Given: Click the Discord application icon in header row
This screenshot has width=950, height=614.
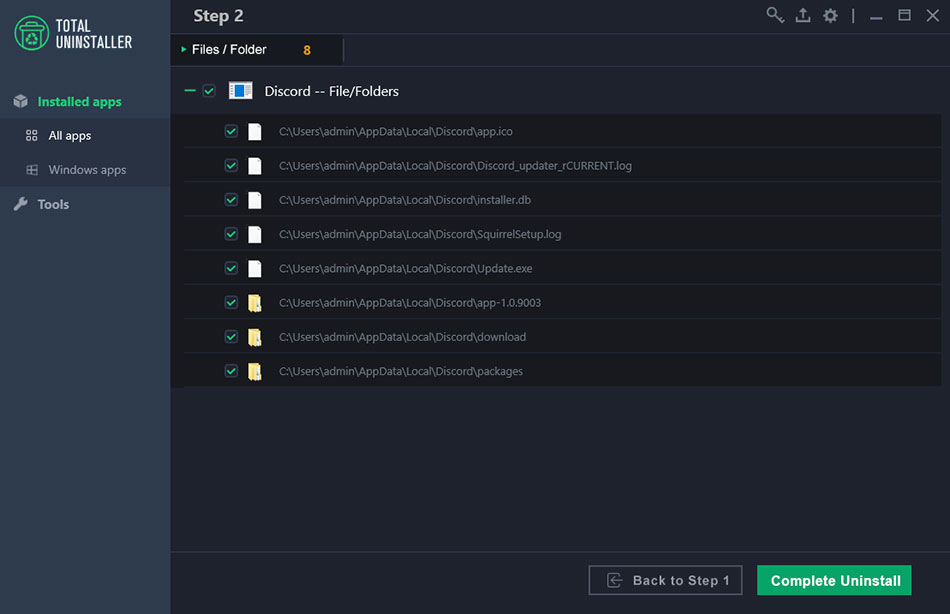Looking at the screenshot, I should 241,91.
